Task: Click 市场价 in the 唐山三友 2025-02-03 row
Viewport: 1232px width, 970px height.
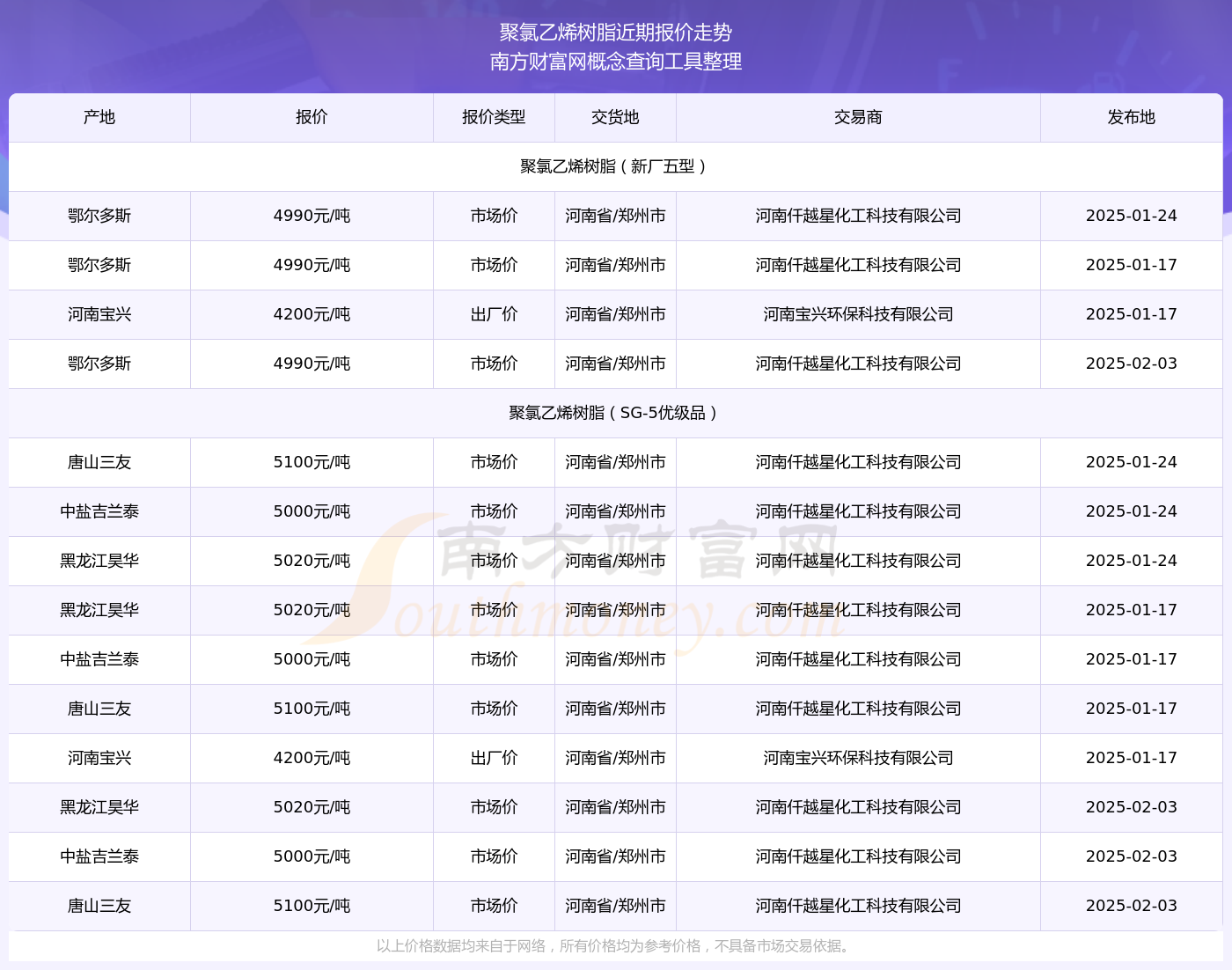Action: (494, 906)
